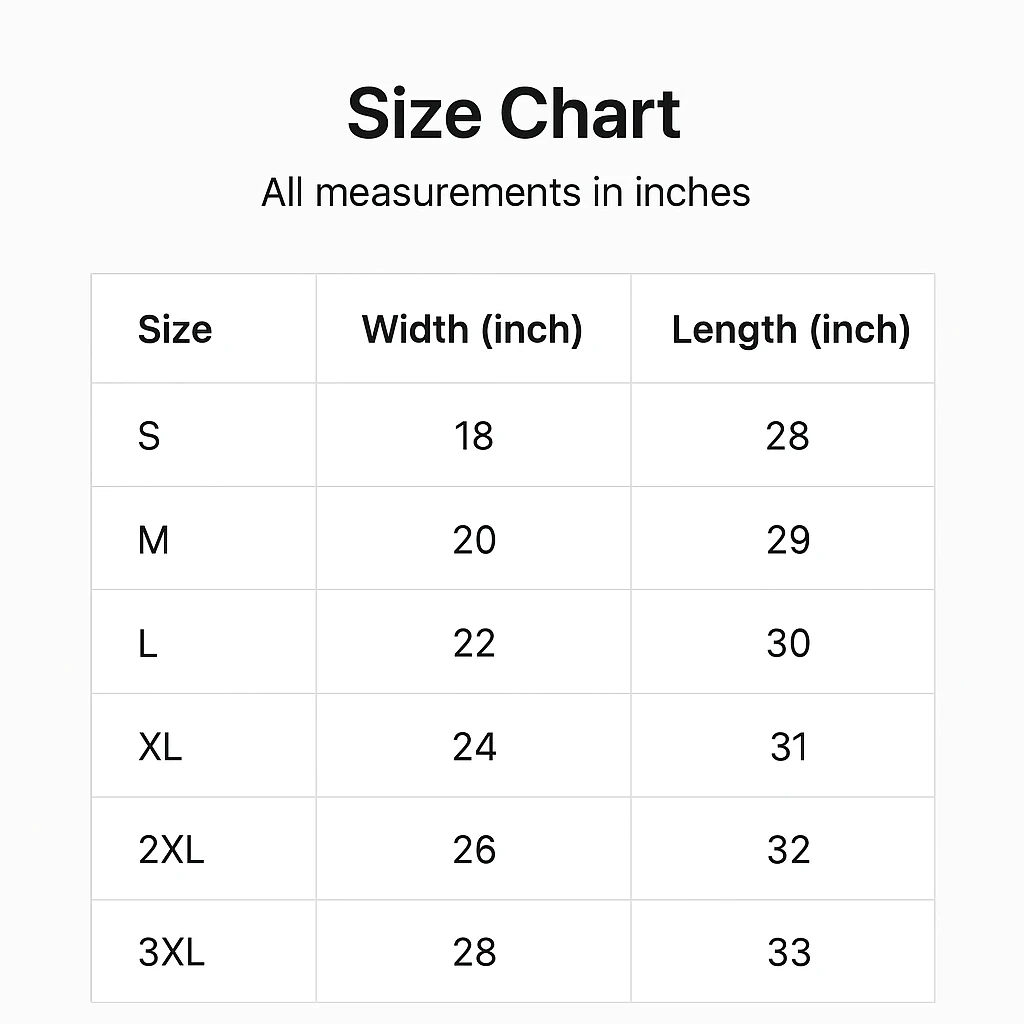
Task: Click the M size row label
Action: coord(153,540)
